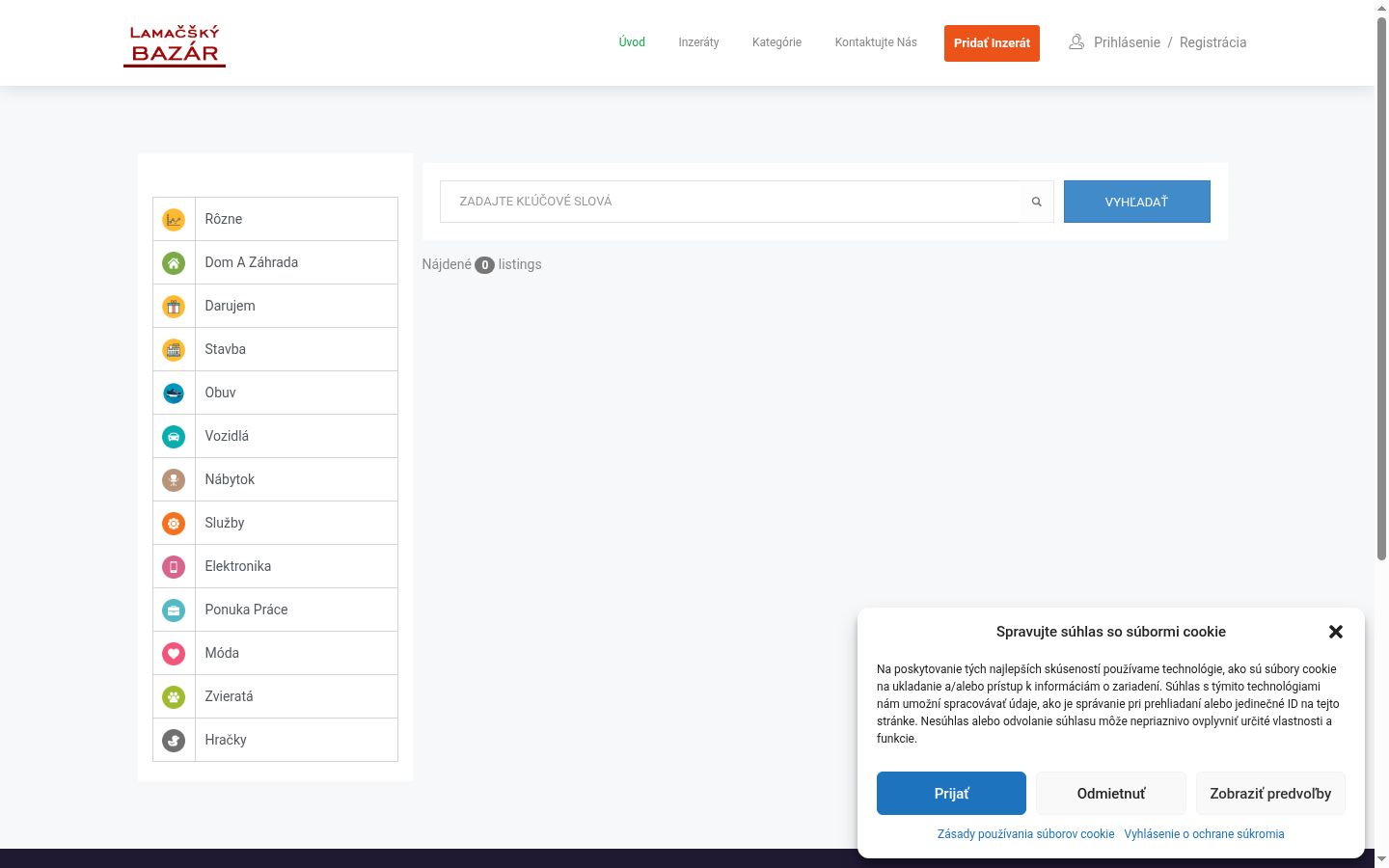The height and width of the screenshot is (868, 1389).
Task: Select the Ponuka Práce category text
Action: click(x=246, y=610)
